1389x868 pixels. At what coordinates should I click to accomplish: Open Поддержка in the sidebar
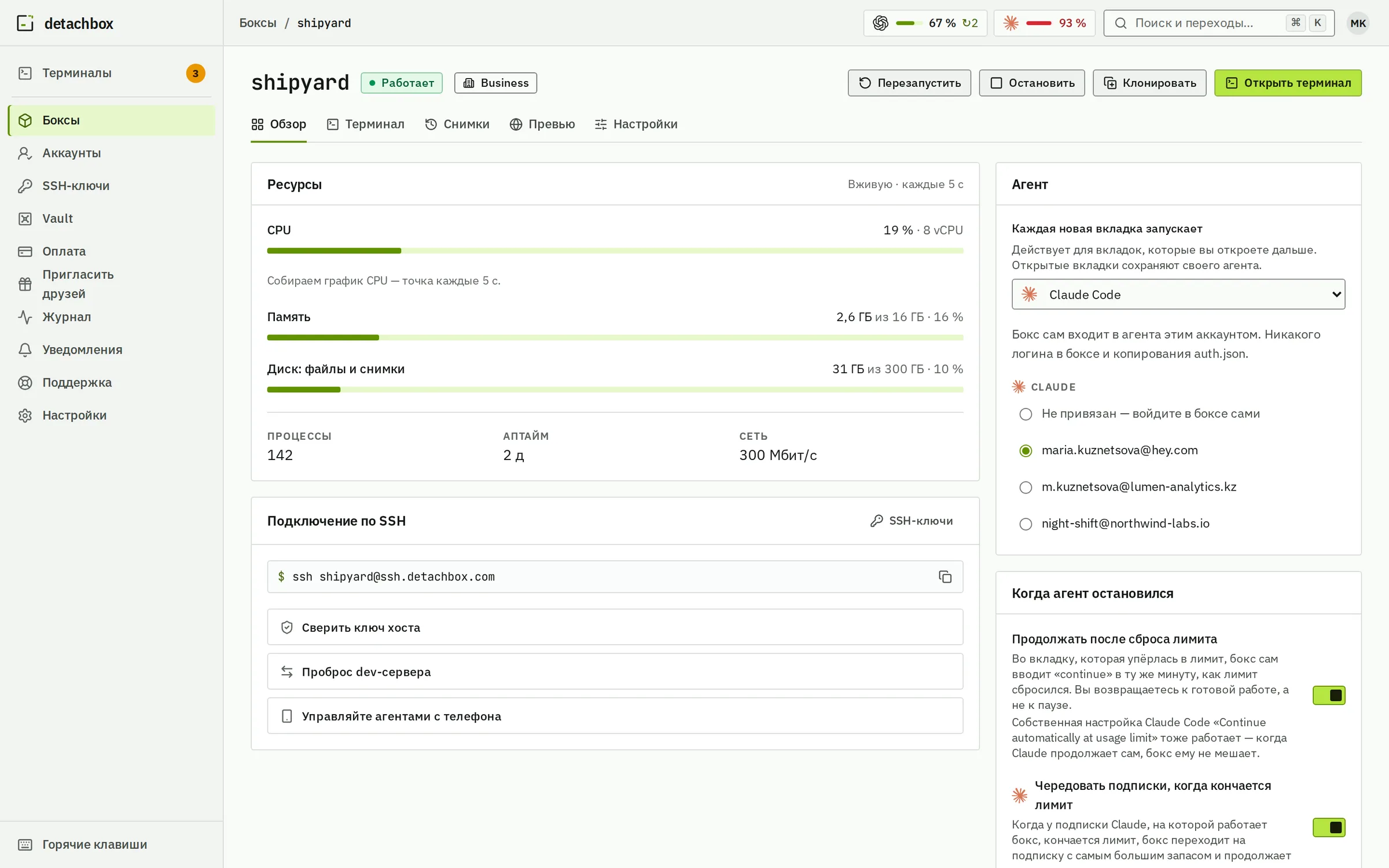(112, 382)
